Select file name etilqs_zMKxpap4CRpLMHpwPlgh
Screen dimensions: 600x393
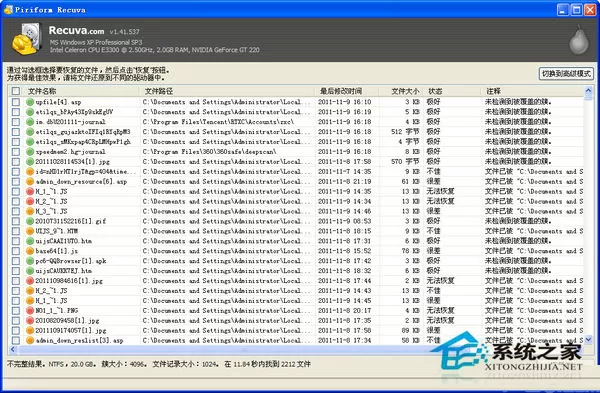[83, 142]
